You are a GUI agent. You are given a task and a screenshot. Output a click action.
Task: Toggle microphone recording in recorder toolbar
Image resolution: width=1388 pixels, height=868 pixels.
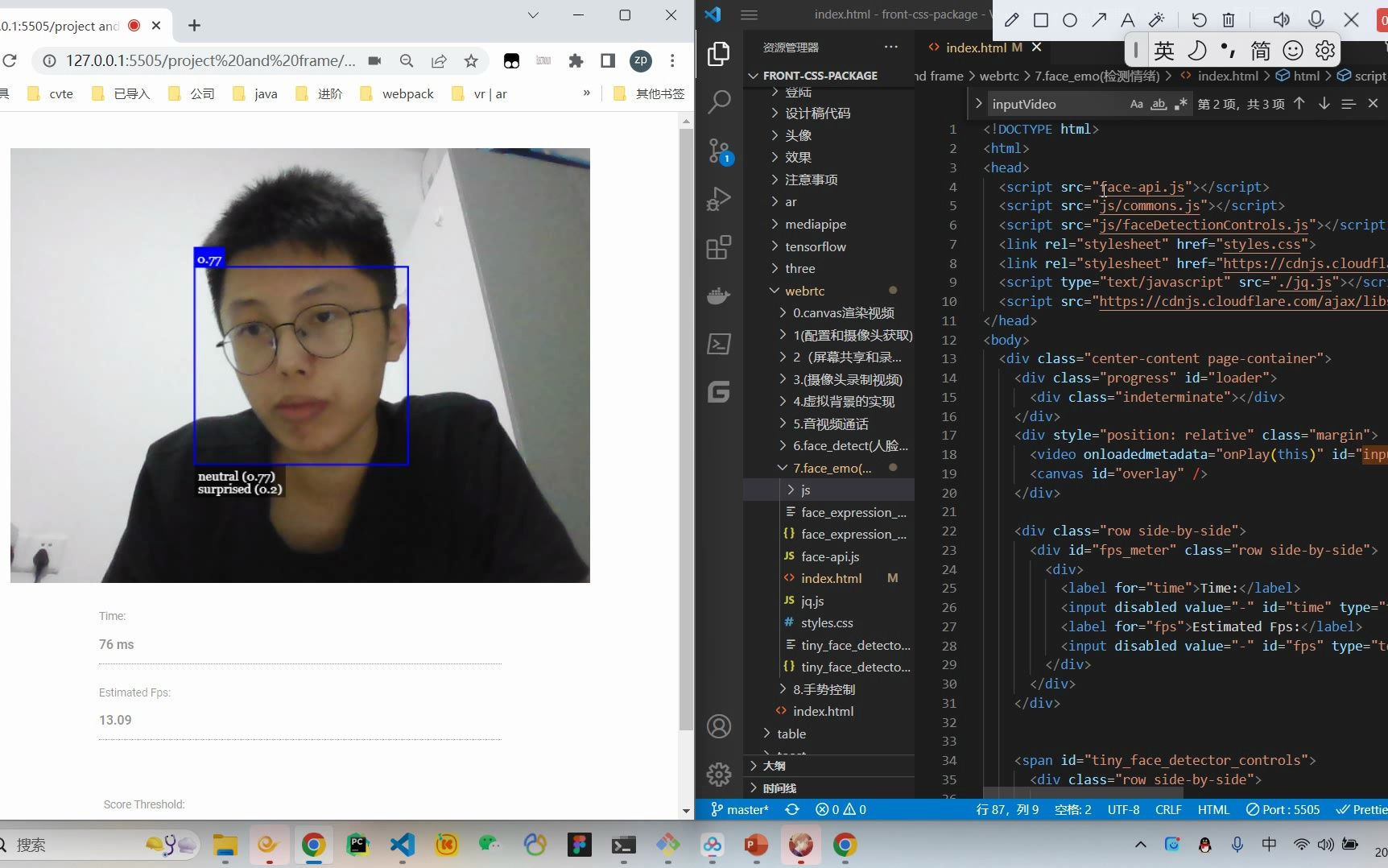pyautogui.click(x=1316, y=20)
